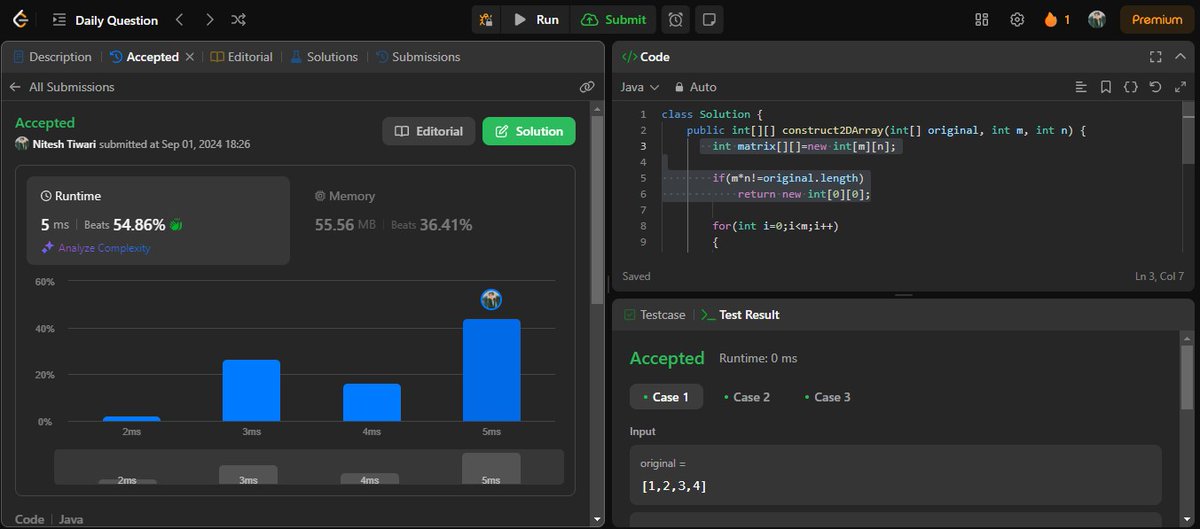Open the Java language dropdown

pyautogui.click(x=640, y=87)
